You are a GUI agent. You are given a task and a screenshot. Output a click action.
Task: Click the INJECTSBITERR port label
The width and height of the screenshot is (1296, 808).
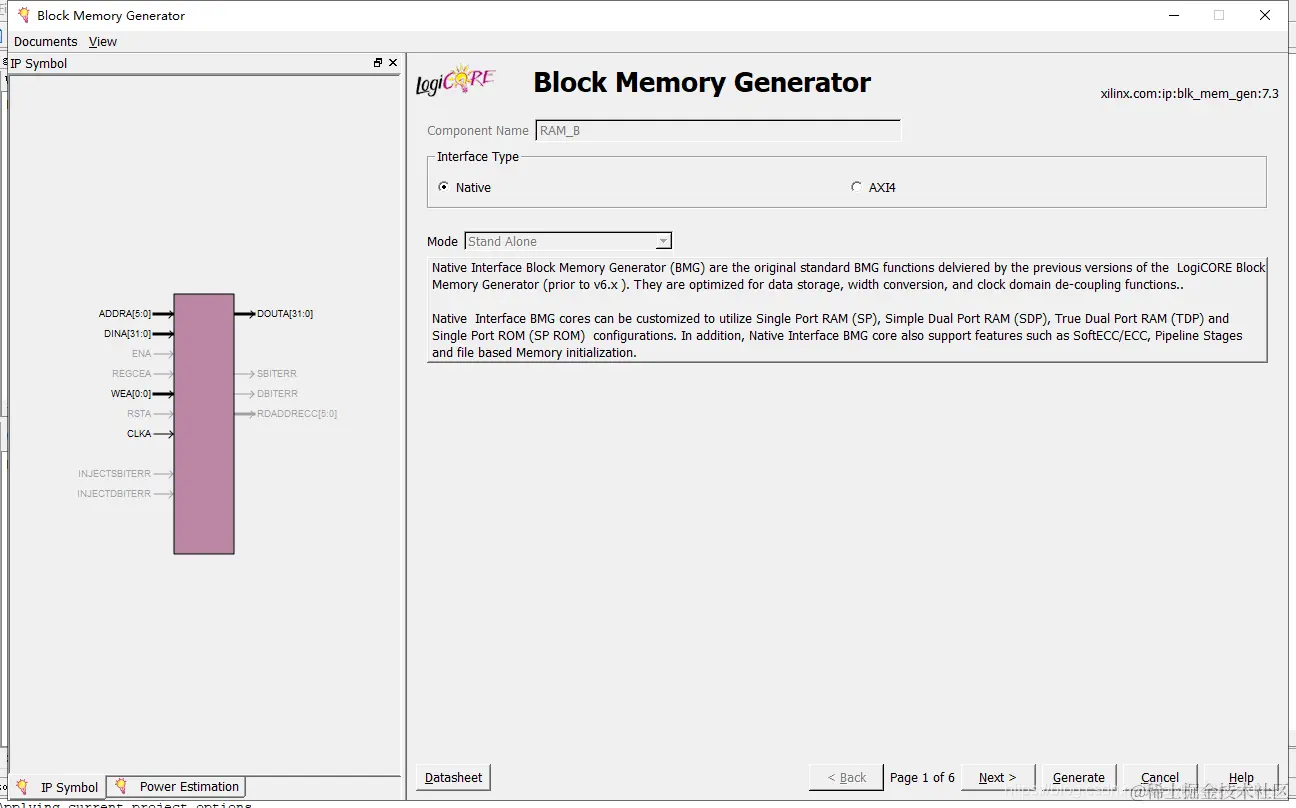click(115, 474)
